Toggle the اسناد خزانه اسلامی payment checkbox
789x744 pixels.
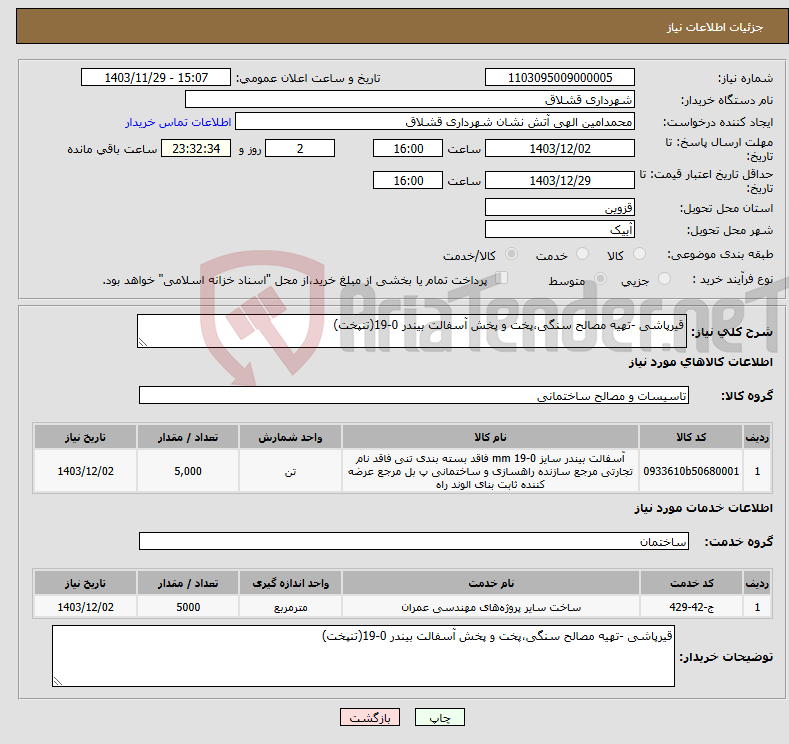(501, 278)
